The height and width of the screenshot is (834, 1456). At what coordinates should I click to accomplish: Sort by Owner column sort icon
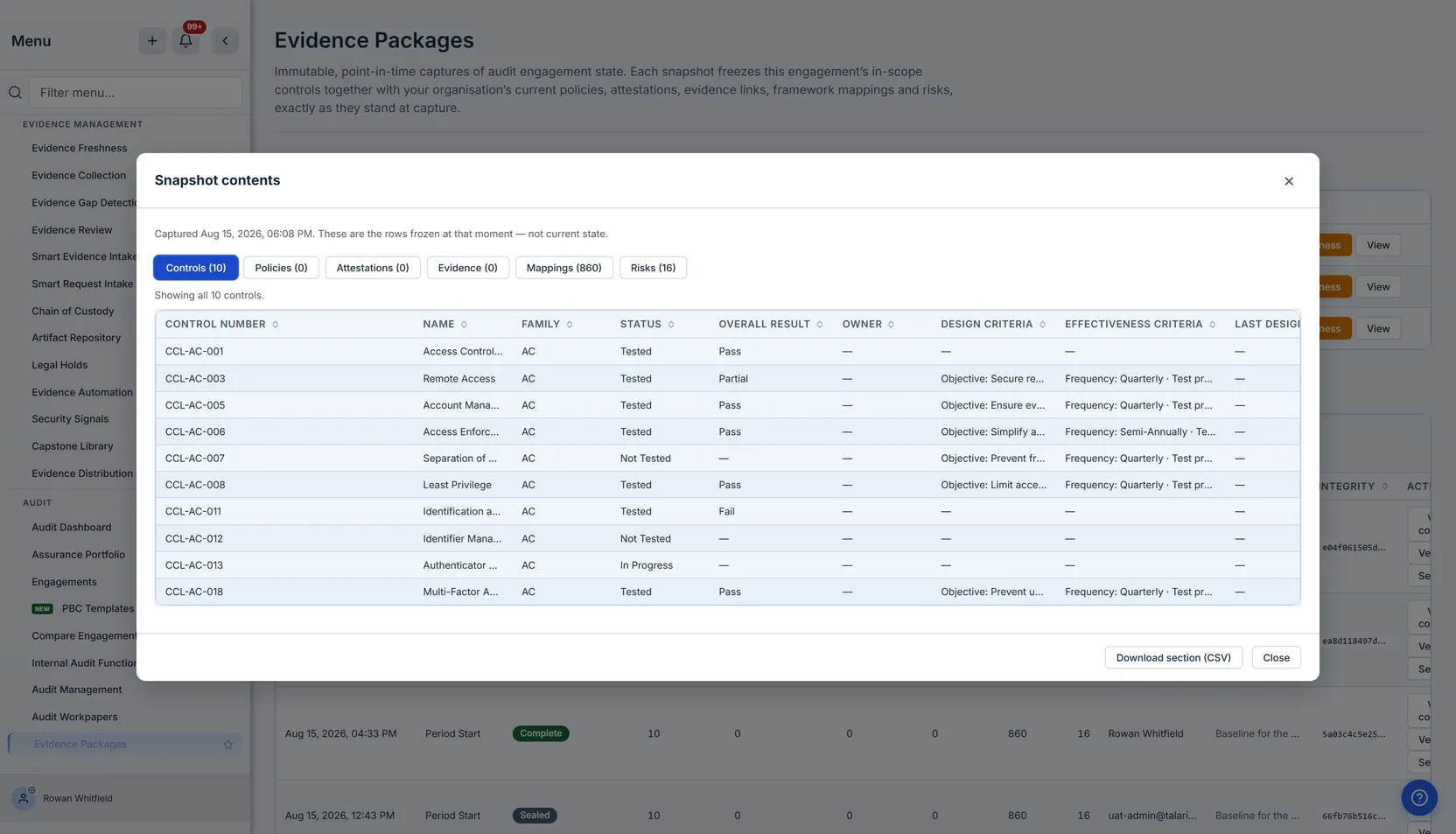(x=891, y=325)
